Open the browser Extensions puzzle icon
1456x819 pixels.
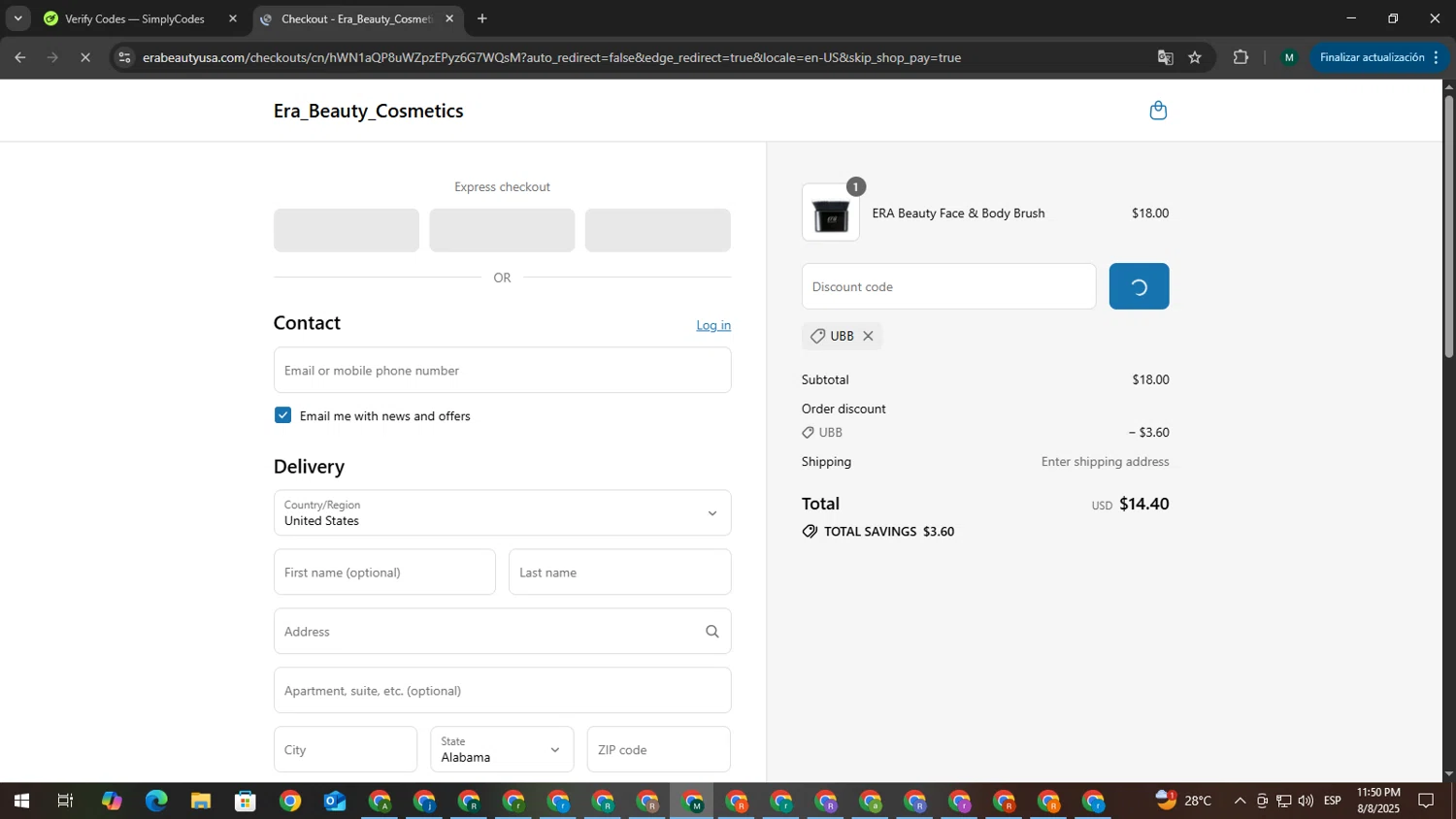(x=1241, y=57)
